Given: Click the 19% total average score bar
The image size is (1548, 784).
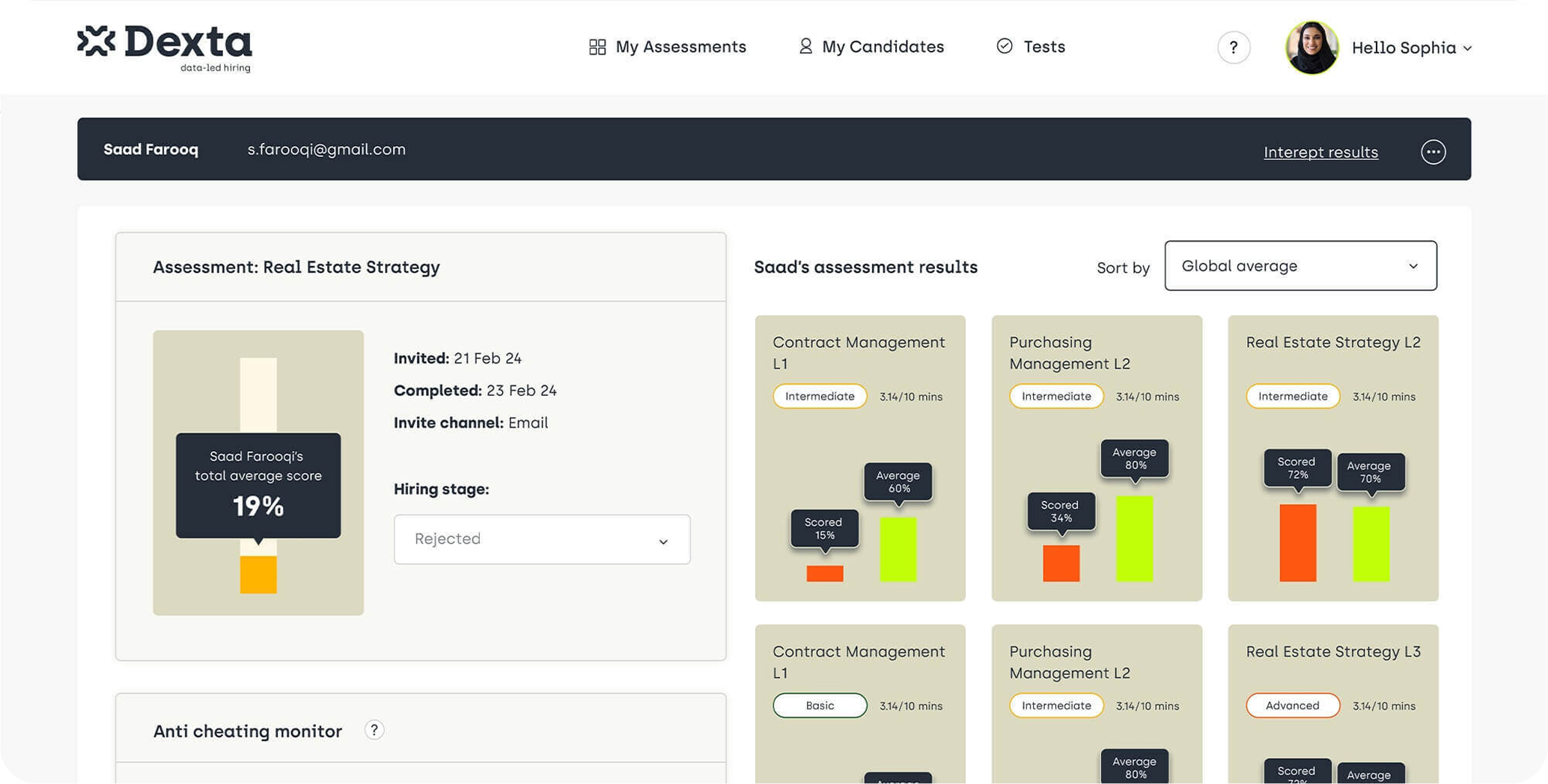Looking at the screenshot, I should (x=258, y=574).
